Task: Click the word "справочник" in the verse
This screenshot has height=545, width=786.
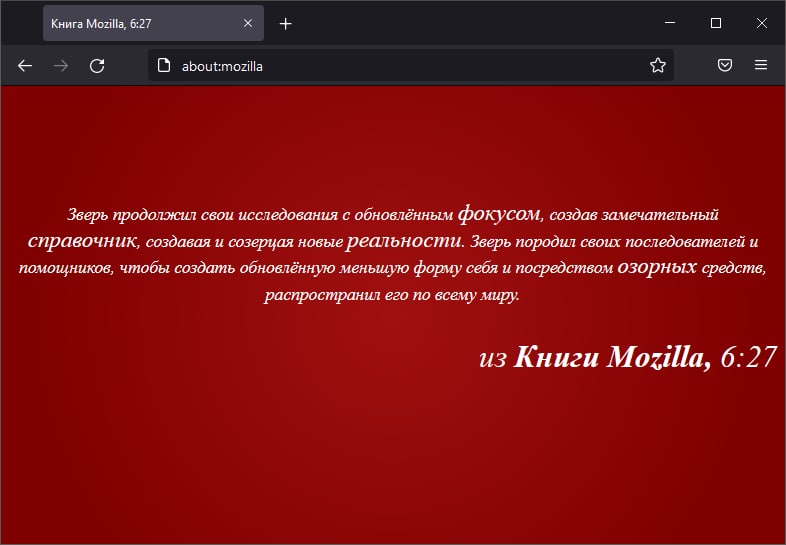Action: [82, 241]
